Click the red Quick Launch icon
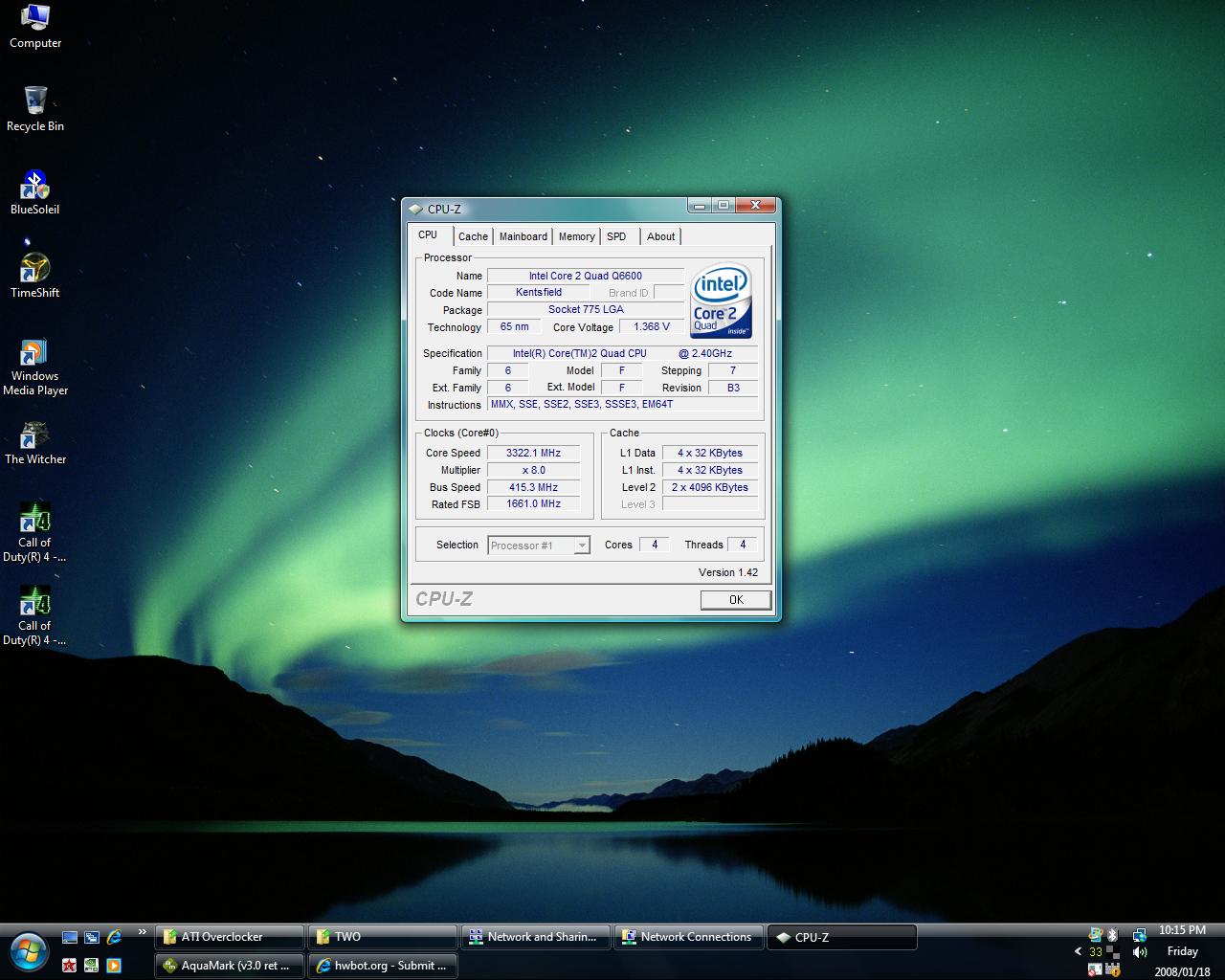The height and width of the screenshot is (980, 1225). coord(69,966)
